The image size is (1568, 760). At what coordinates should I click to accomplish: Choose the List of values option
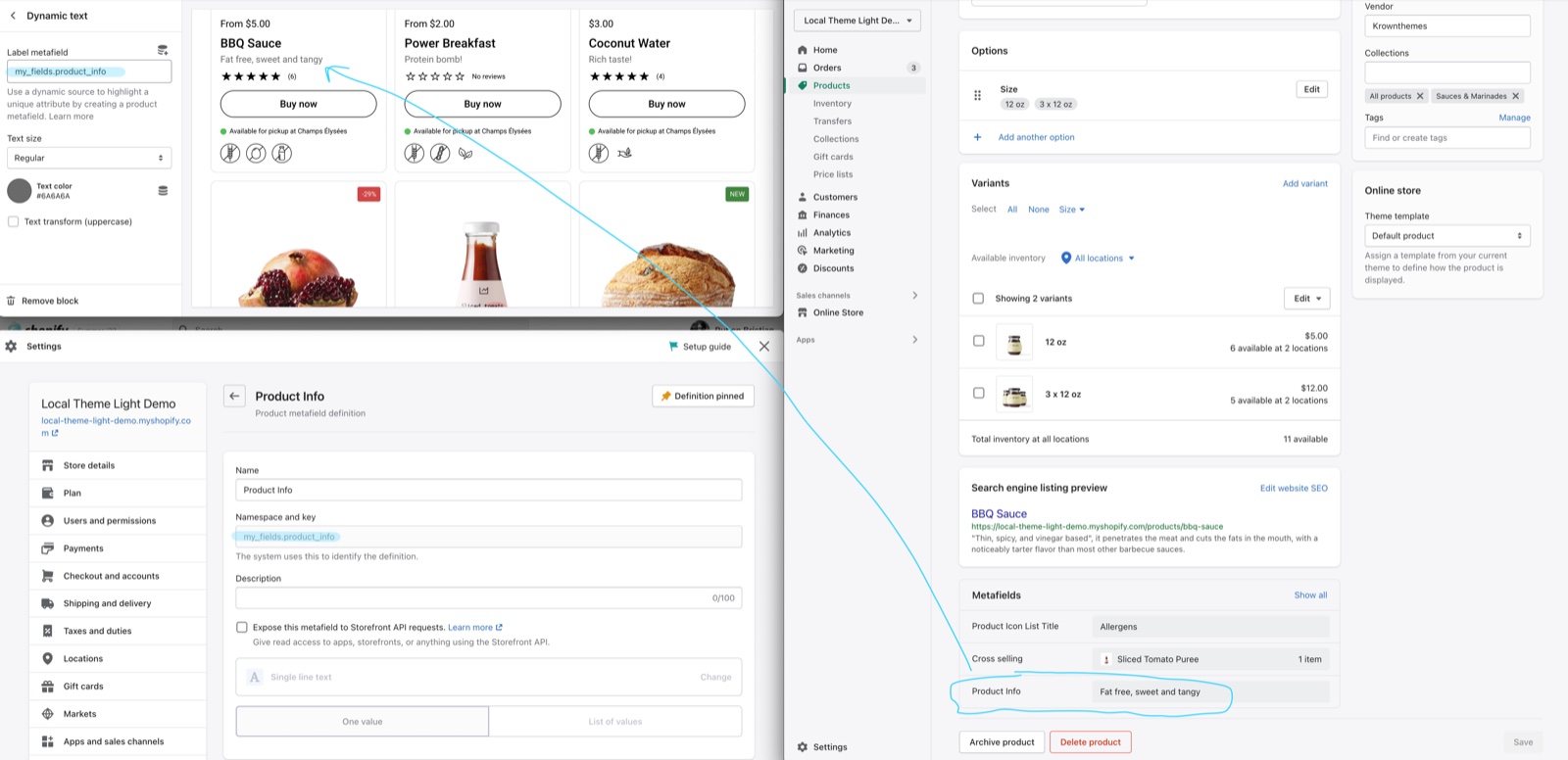click(615, 722)
